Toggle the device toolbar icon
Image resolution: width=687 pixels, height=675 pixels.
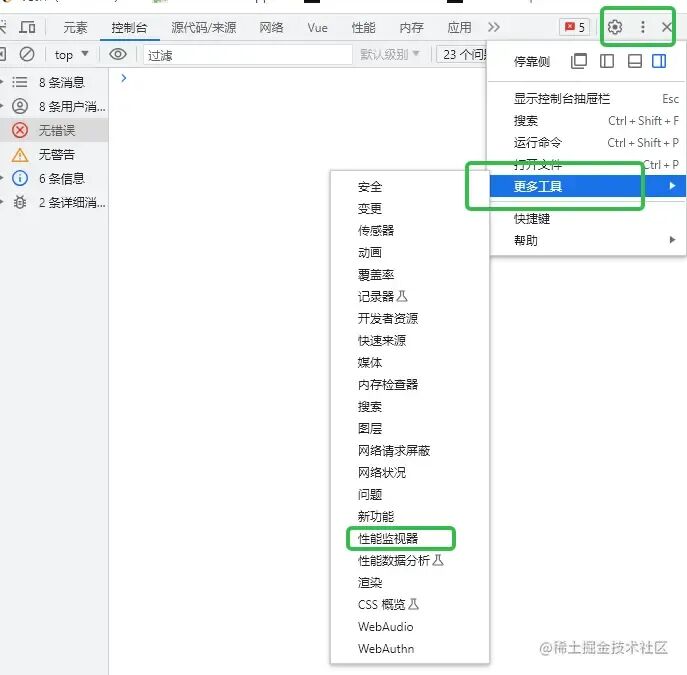tap(27, 27)
